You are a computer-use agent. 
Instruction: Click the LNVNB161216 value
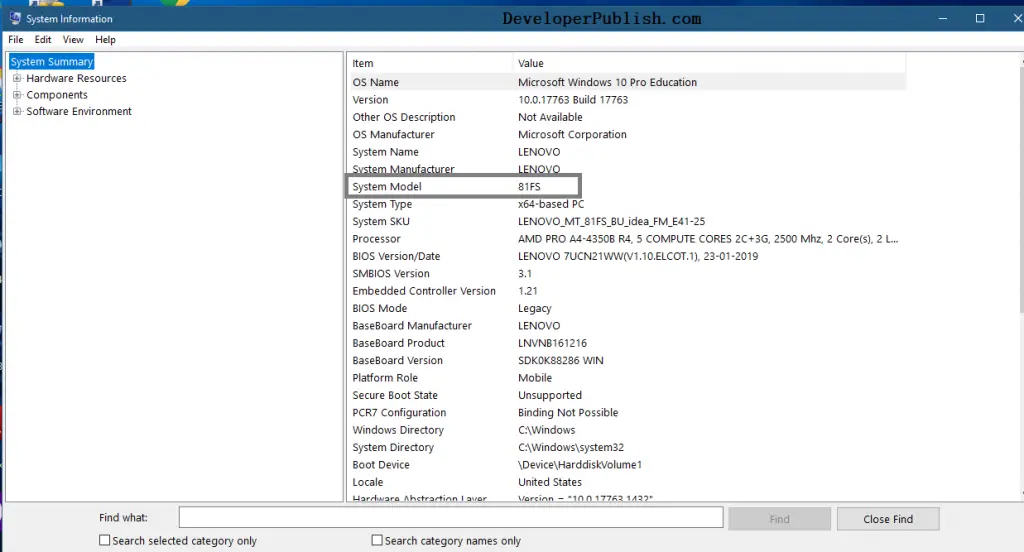552,343
